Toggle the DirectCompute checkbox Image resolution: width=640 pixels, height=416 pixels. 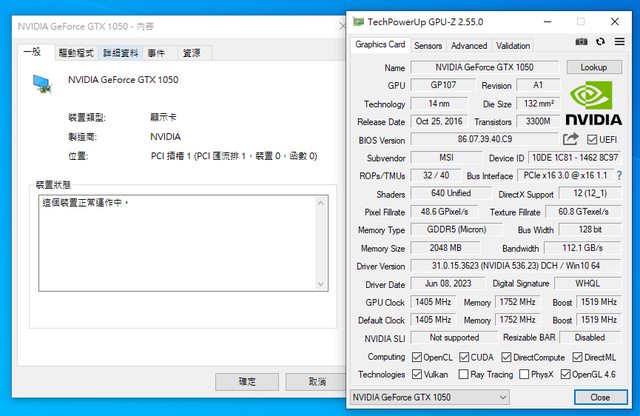(x=506, y=357)
